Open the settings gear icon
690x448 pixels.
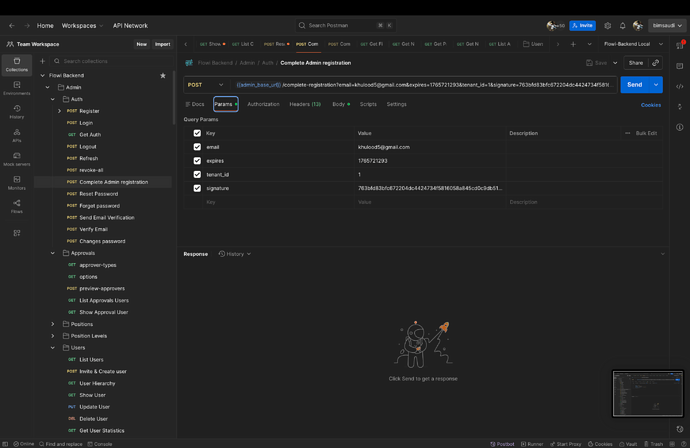tap(607, 26)
